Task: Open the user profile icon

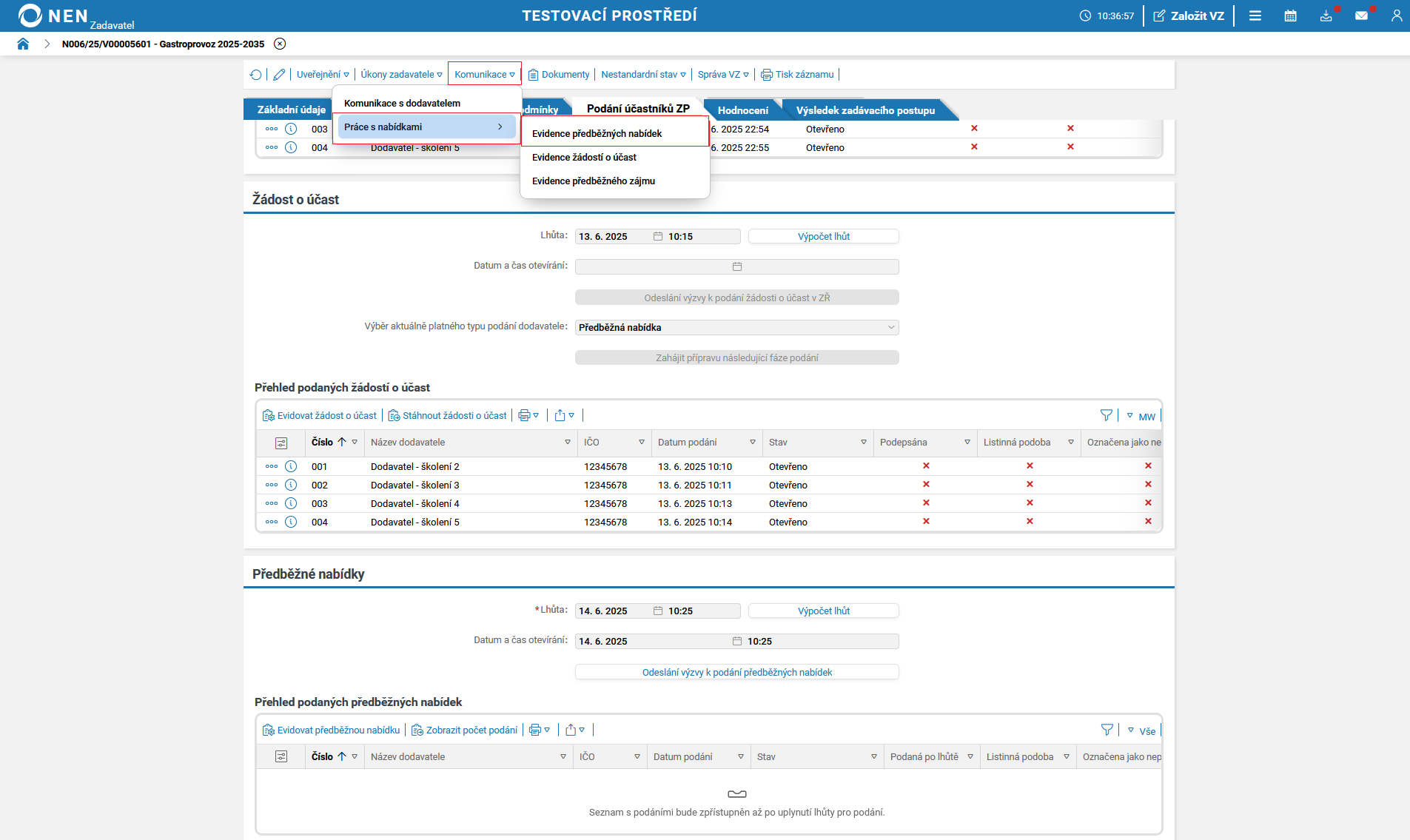Action: (x=1396, y=16)
